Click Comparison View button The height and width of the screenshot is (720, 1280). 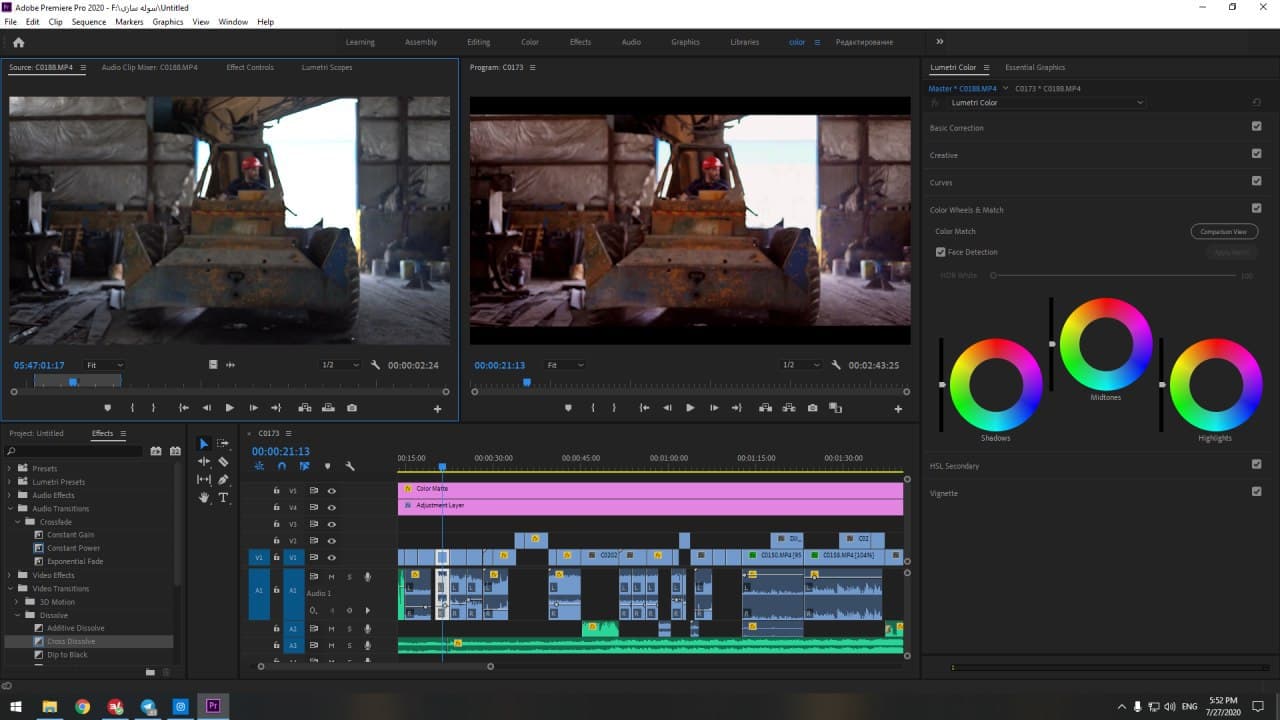click(1224, 231)
